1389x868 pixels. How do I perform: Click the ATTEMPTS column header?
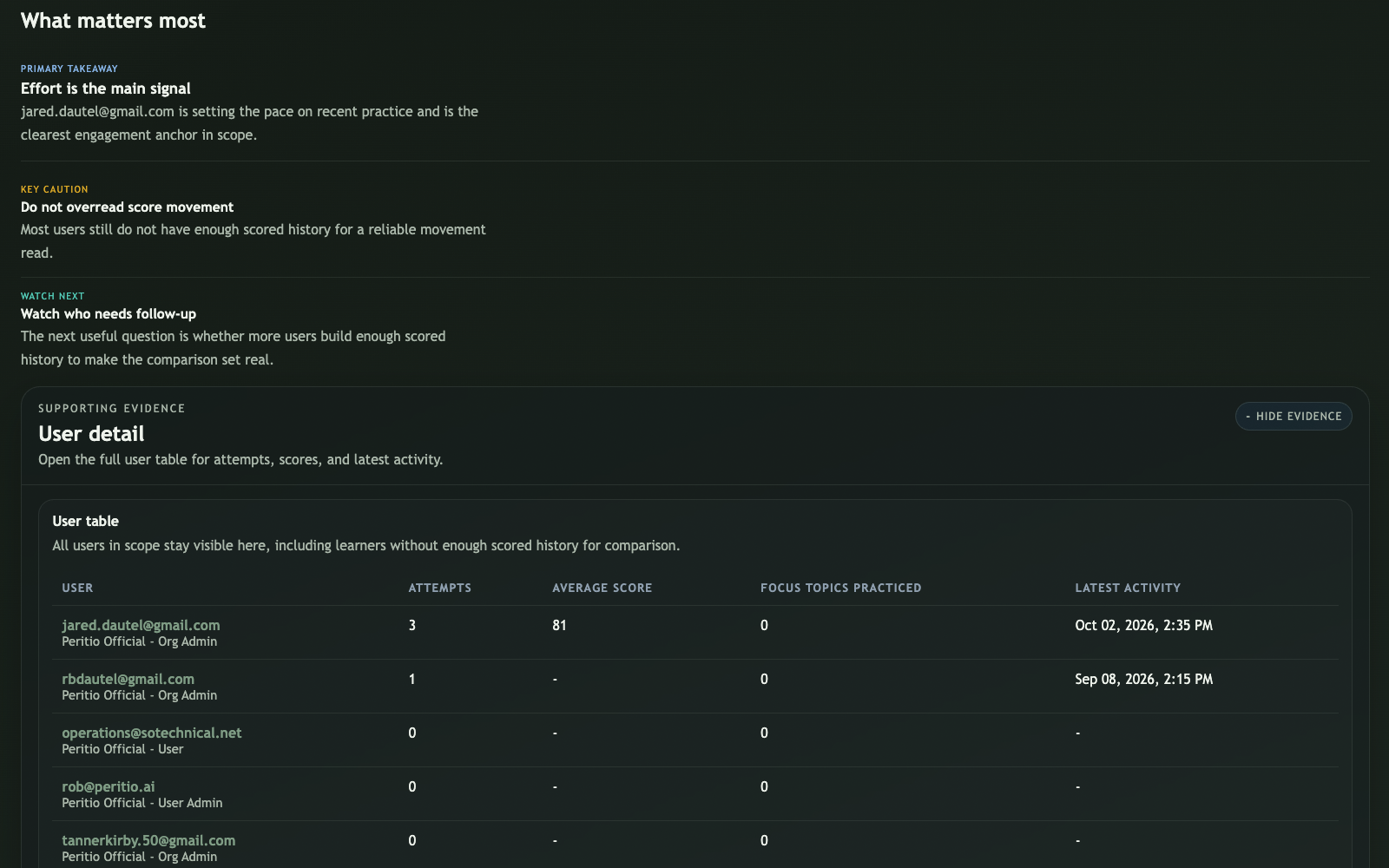click(440, 588)
